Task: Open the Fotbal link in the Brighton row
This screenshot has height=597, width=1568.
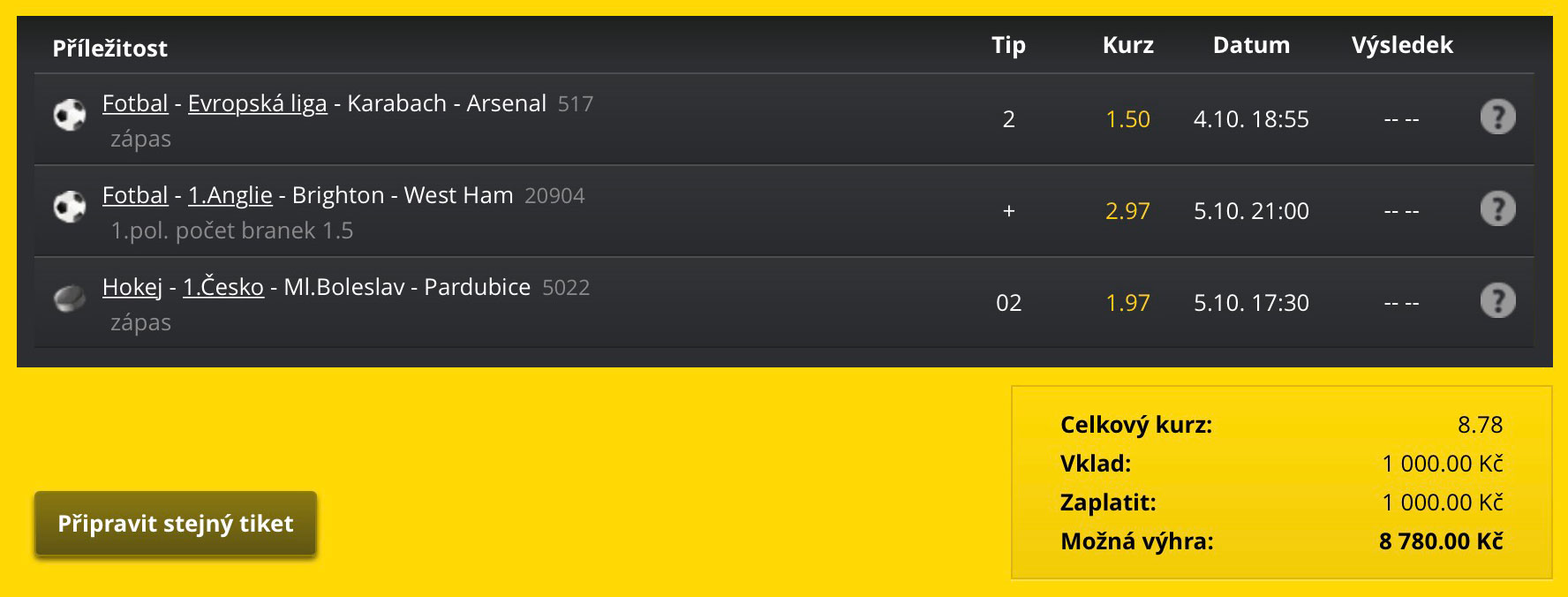Action: click(x=135, y=195)
